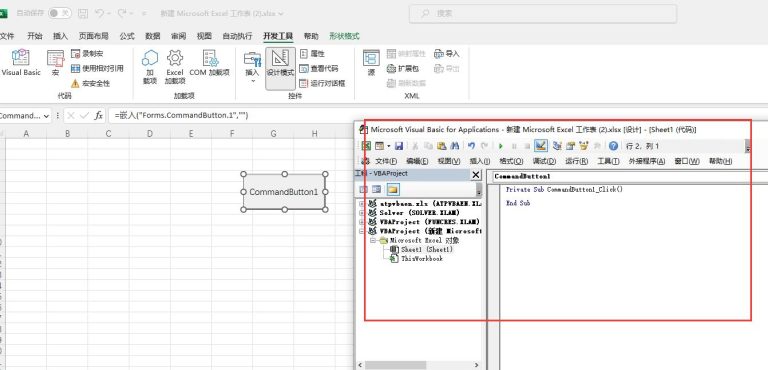The image size is (768, 370).
Task: Open XML Source (源) pane
Action: [371, 63]
